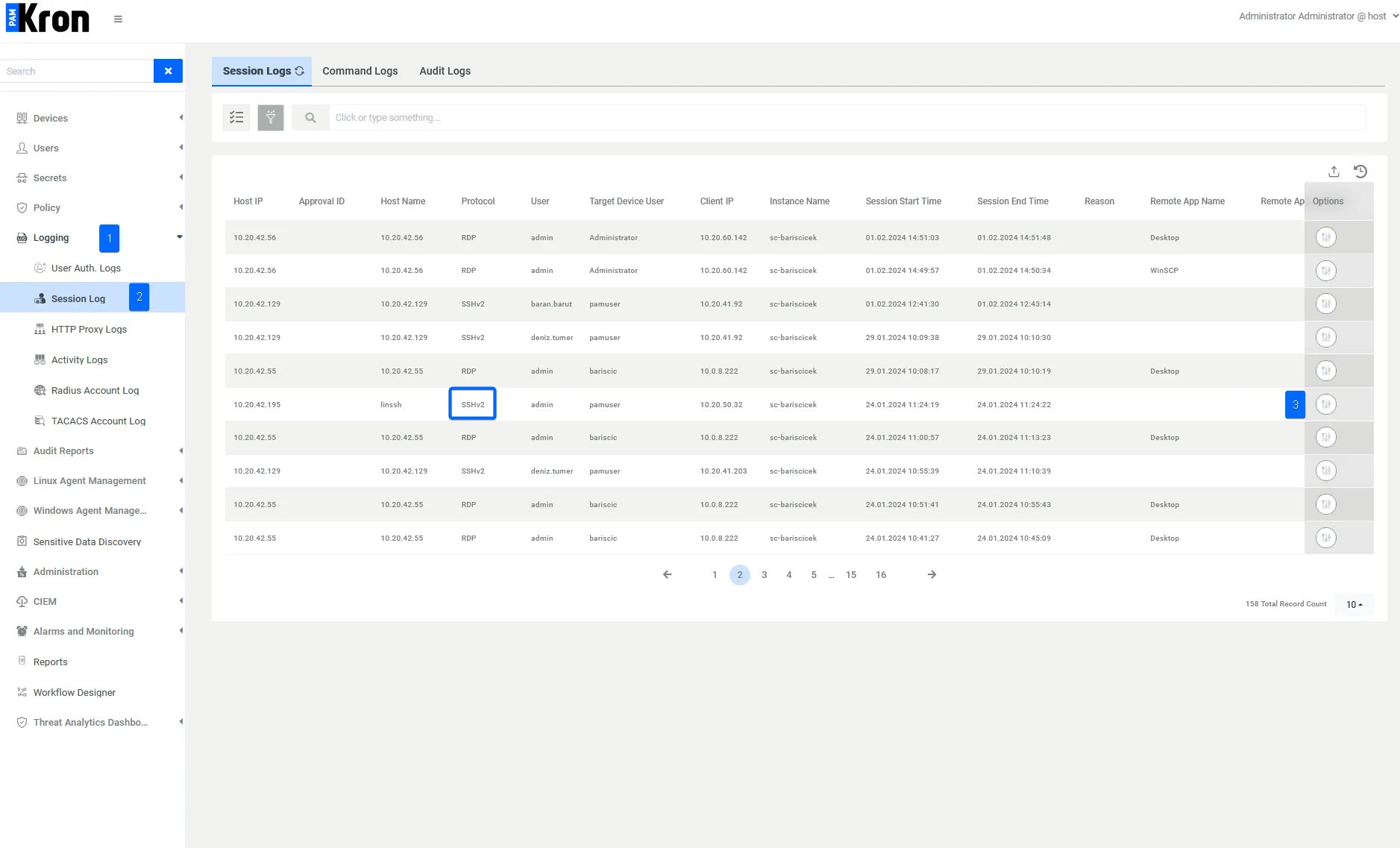This screenshot has height=848, width=1400.
Task: Go to page 16
Action: tap(881, 574)
